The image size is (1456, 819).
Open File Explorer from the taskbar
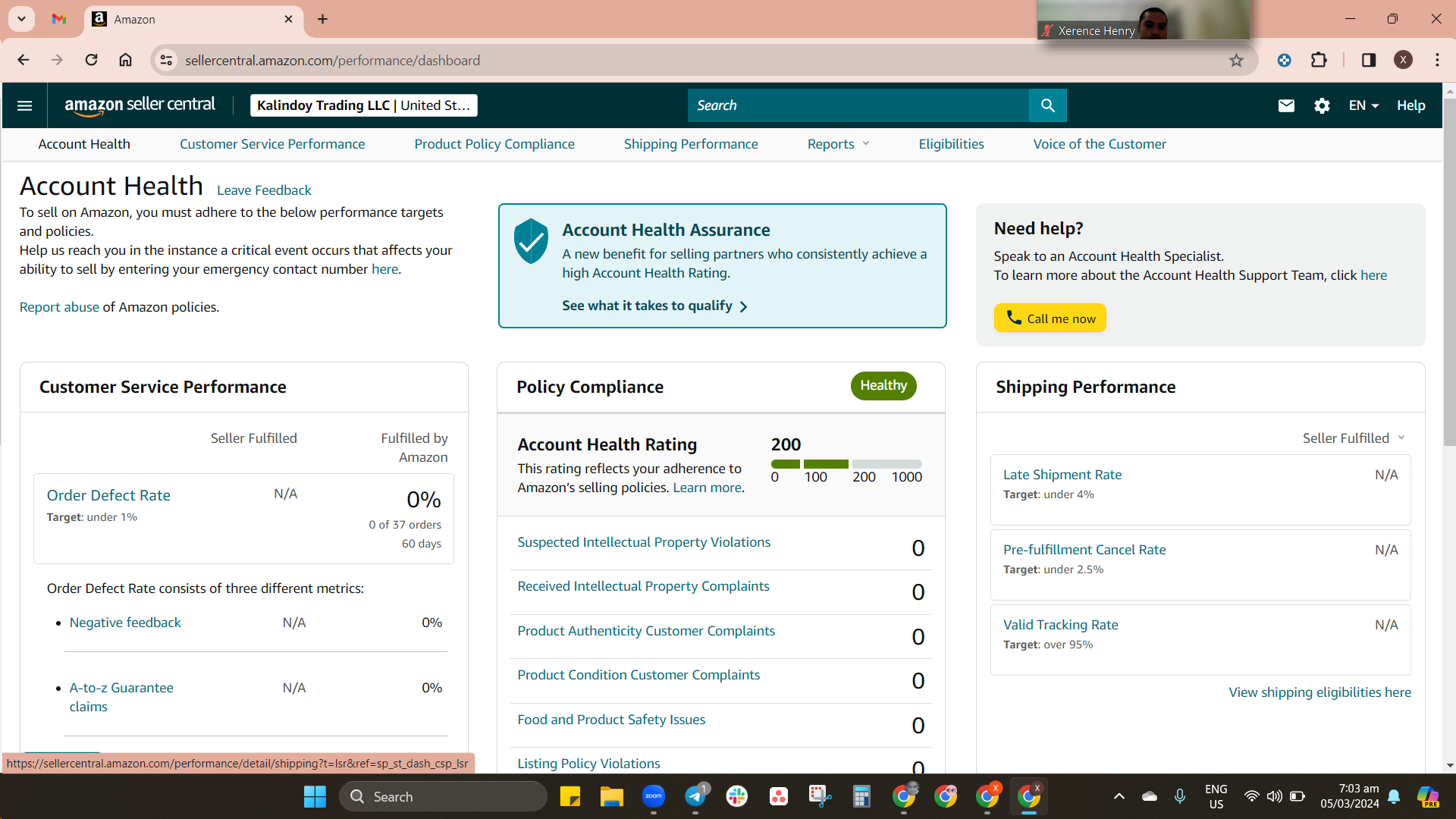tap(612, 796)
